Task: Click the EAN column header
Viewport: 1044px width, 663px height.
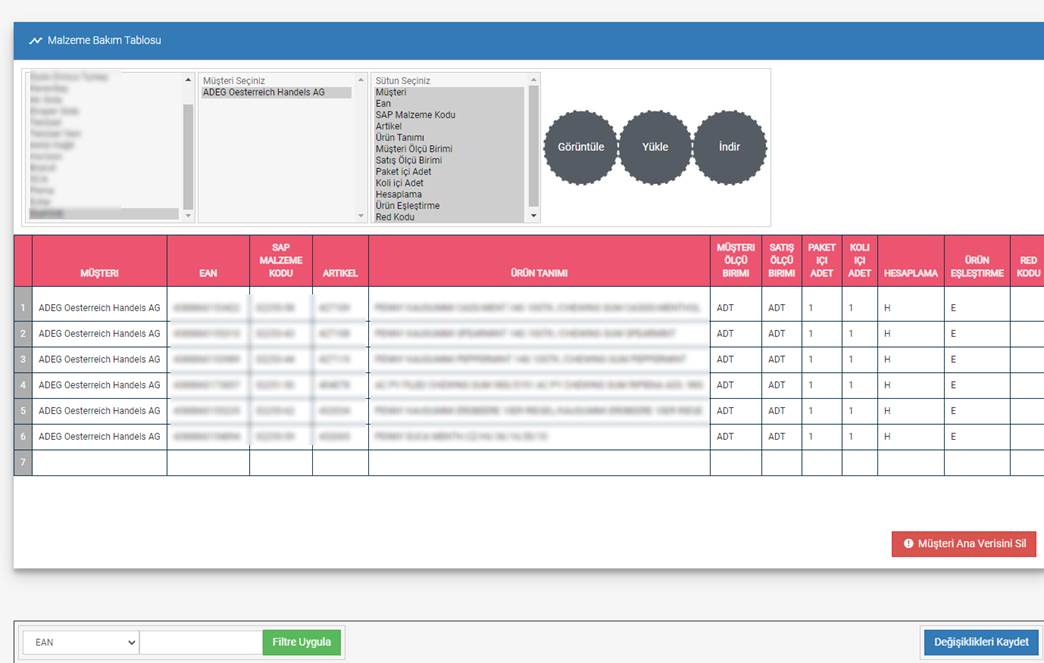Action: [208, 261]
